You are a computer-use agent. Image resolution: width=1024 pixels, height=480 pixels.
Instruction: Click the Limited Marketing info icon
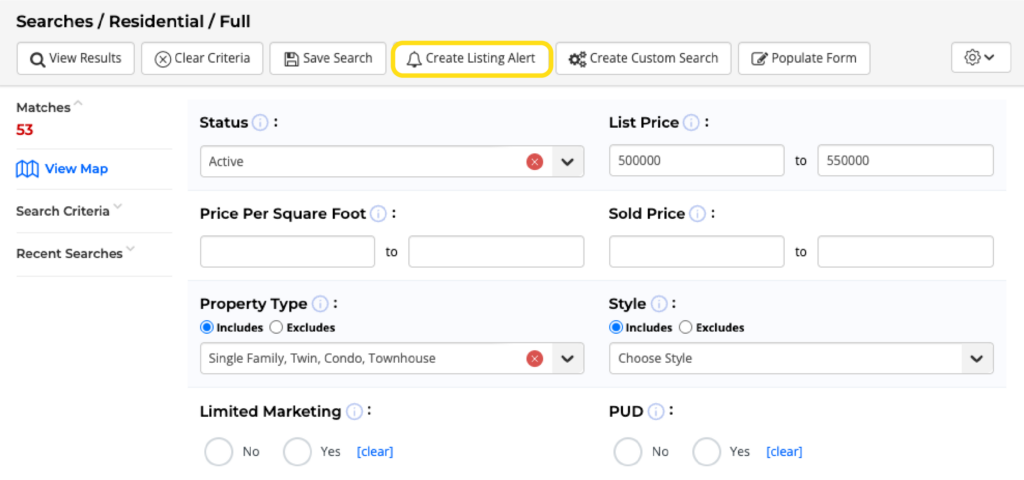(354, 411)
